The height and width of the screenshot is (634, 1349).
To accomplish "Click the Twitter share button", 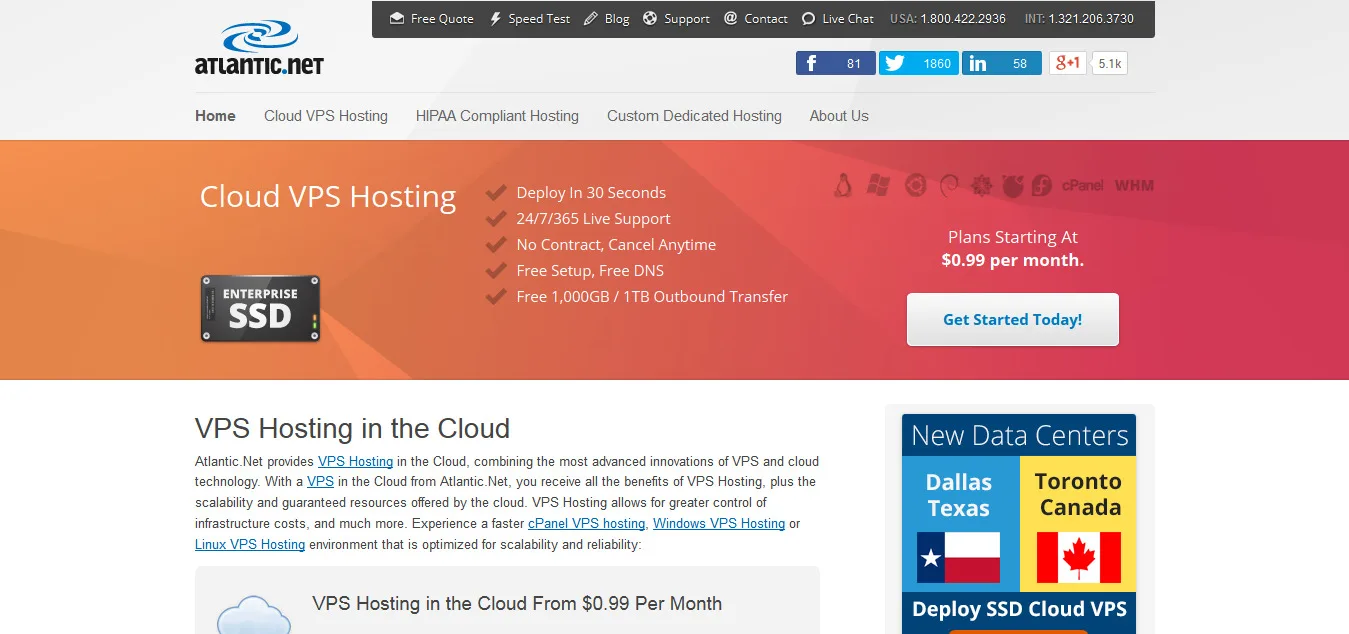I will click(x=919, y=63).
